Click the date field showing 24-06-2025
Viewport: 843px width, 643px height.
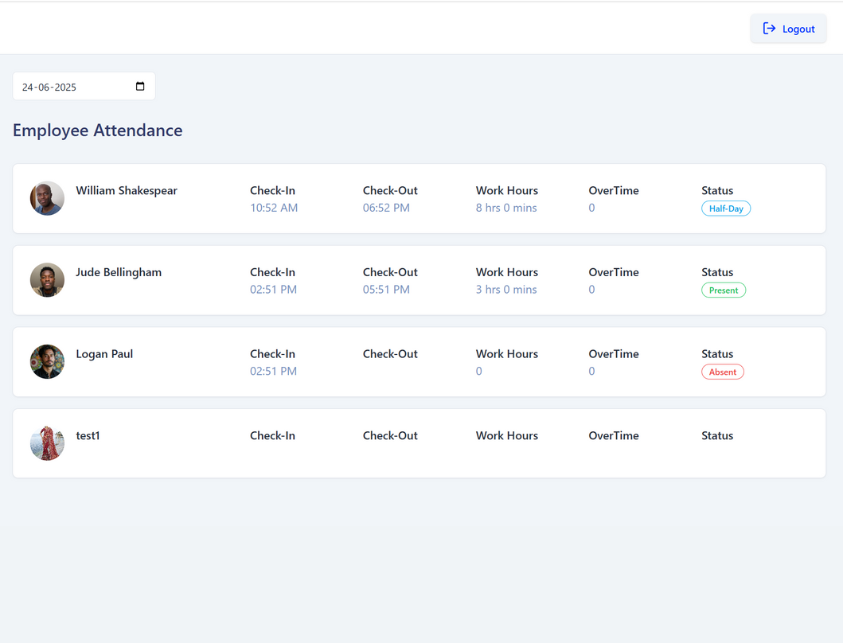tap(84, 87)
